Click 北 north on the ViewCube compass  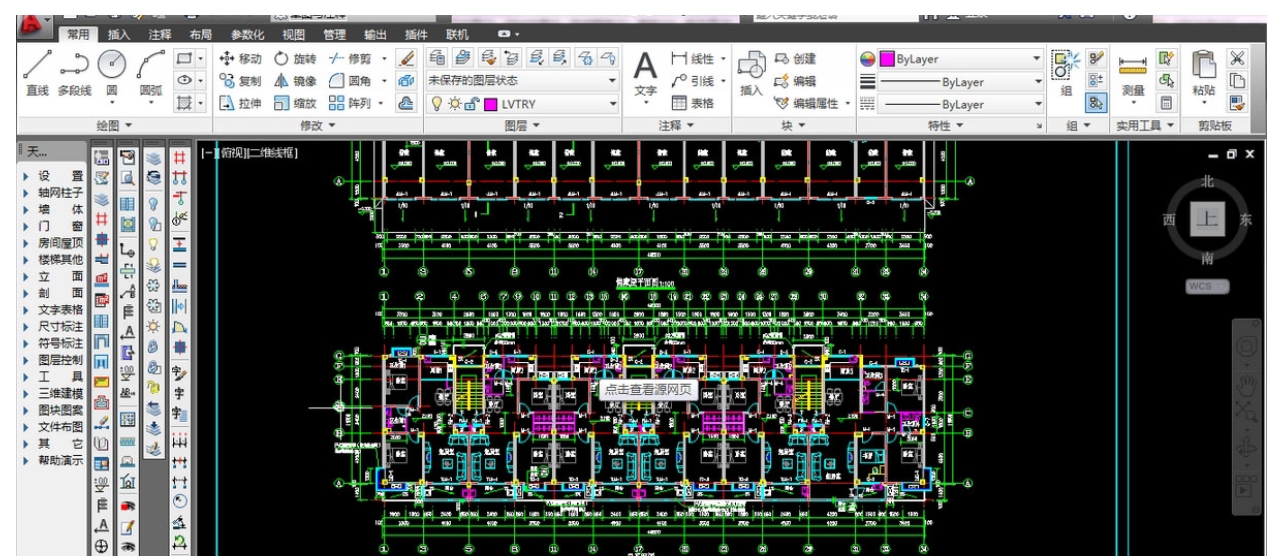pos(1206,182)
